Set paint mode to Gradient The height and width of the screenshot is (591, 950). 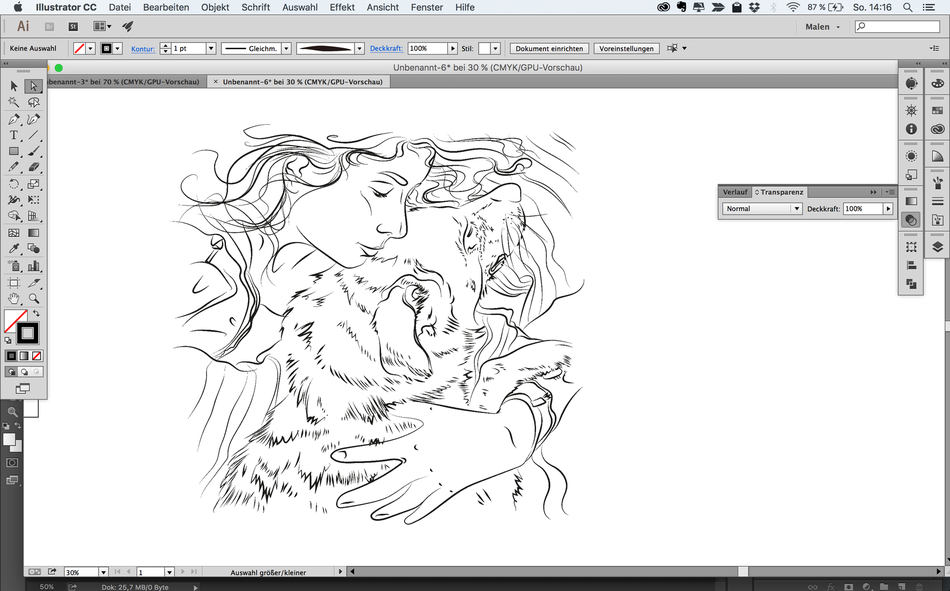(24, 356)
